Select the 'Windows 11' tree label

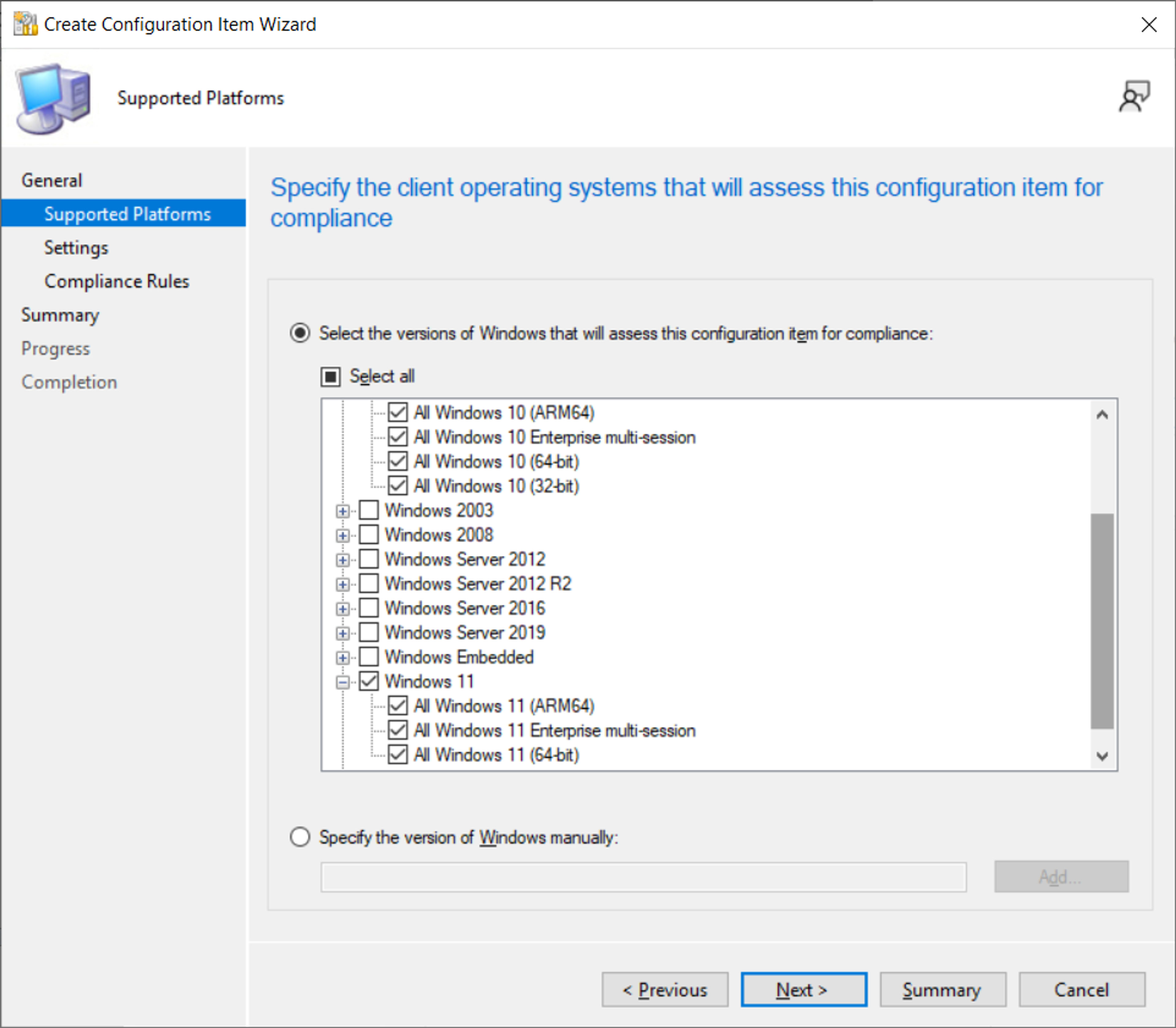(429, 681)
